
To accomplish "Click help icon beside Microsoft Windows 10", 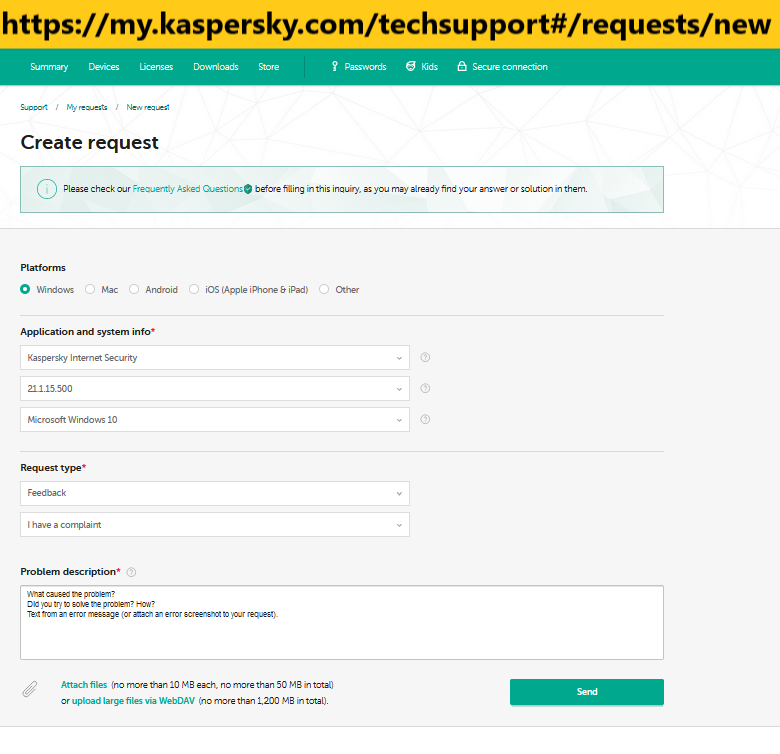I will tap(425, 419).
